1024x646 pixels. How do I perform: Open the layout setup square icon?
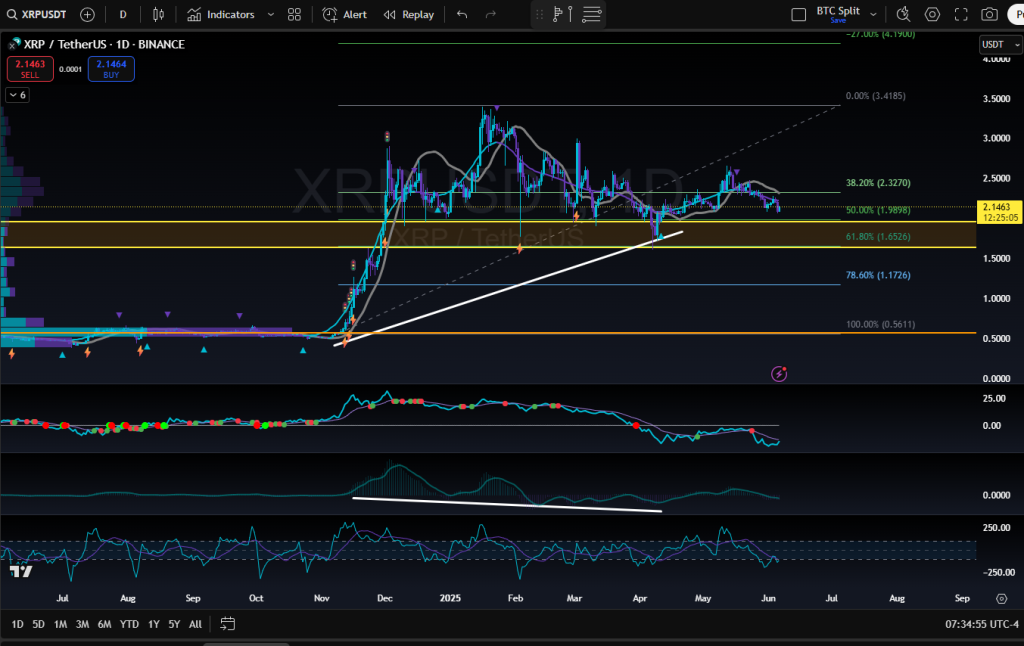tap(798, 14)
